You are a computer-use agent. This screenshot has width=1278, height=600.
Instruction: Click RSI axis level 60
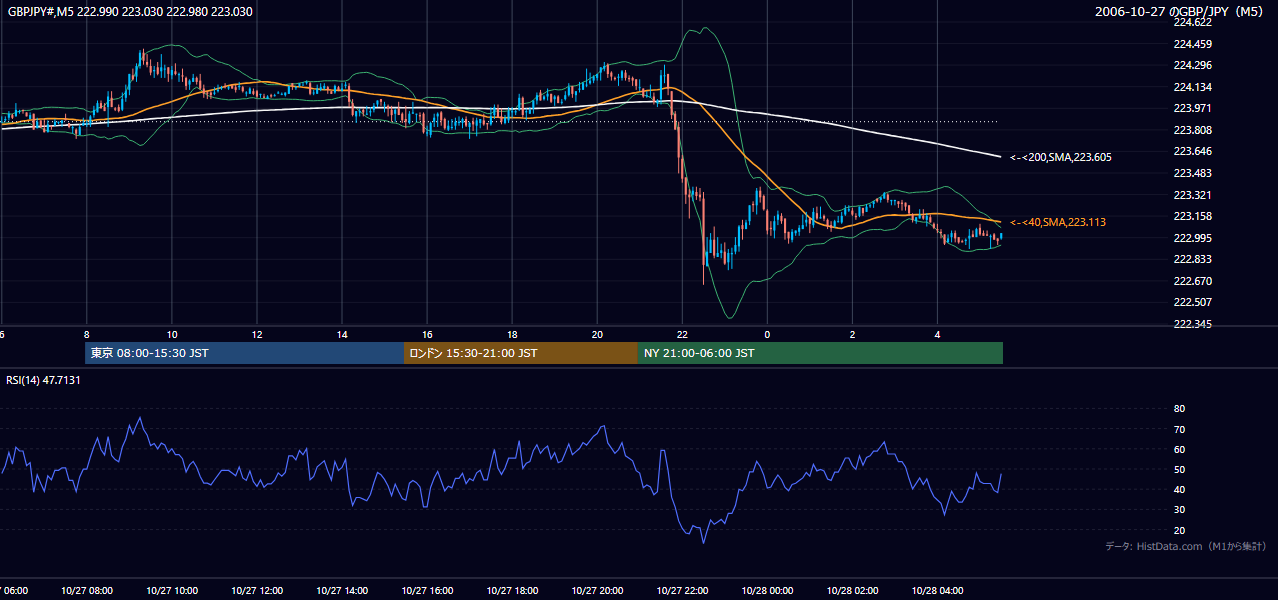click(1179, 449)
